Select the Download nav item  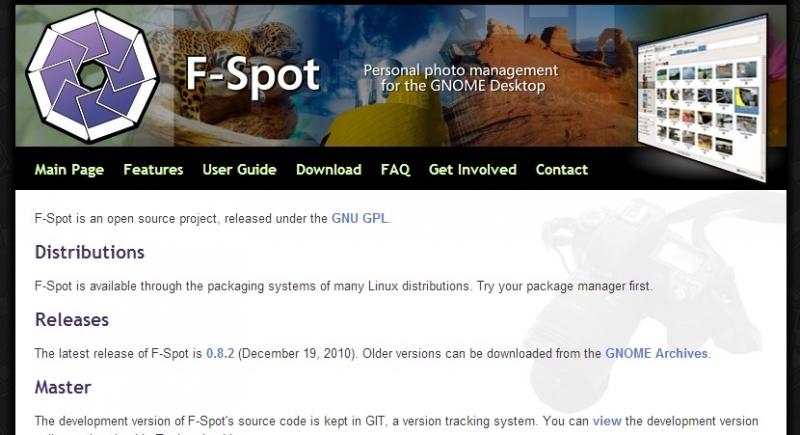[328, 170]
